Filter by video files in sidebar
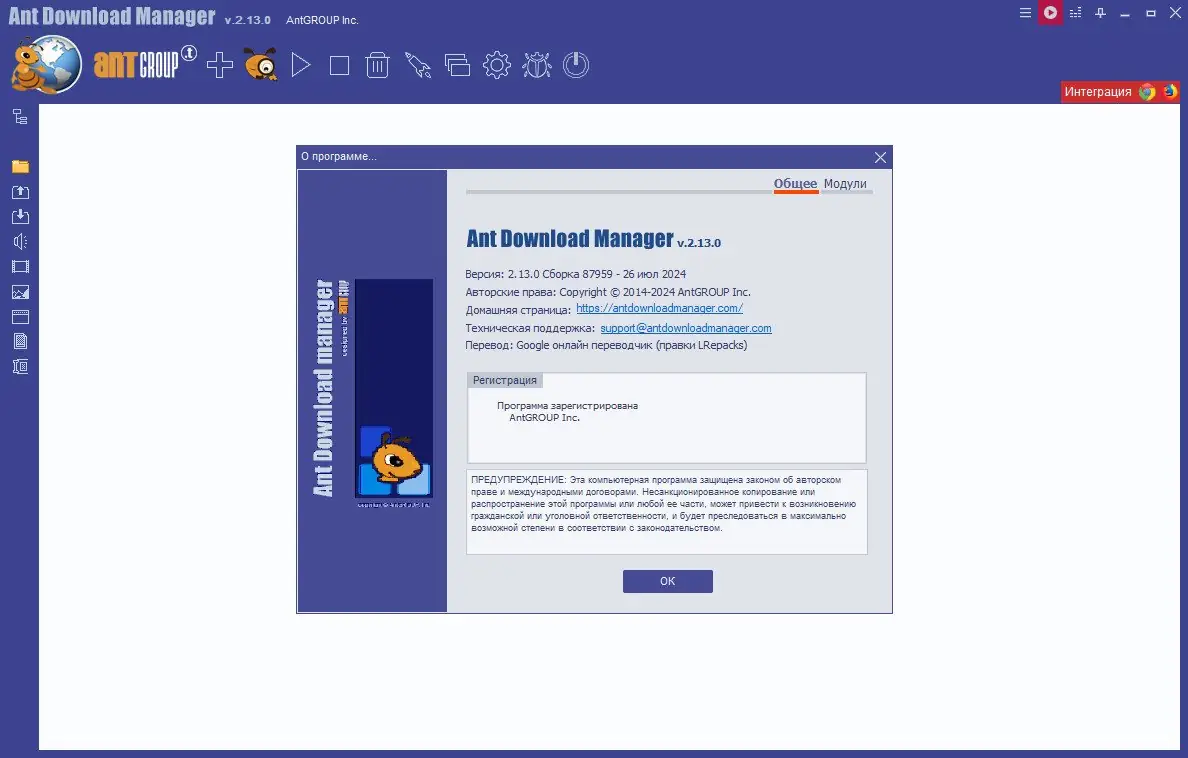 [20, 267]
